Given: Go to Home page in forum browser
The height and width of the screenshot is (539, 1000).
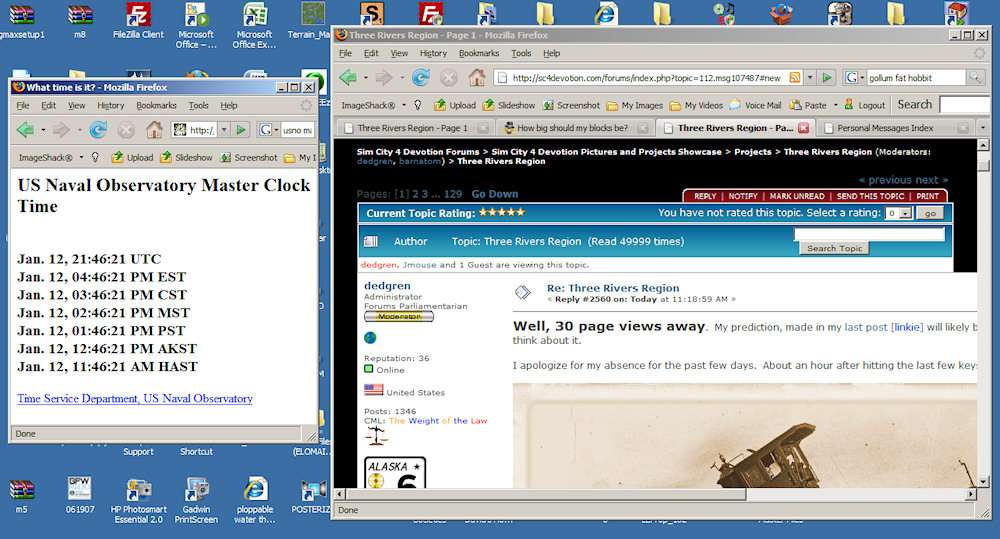Looking at the screenshot, I should click(477, 78).
